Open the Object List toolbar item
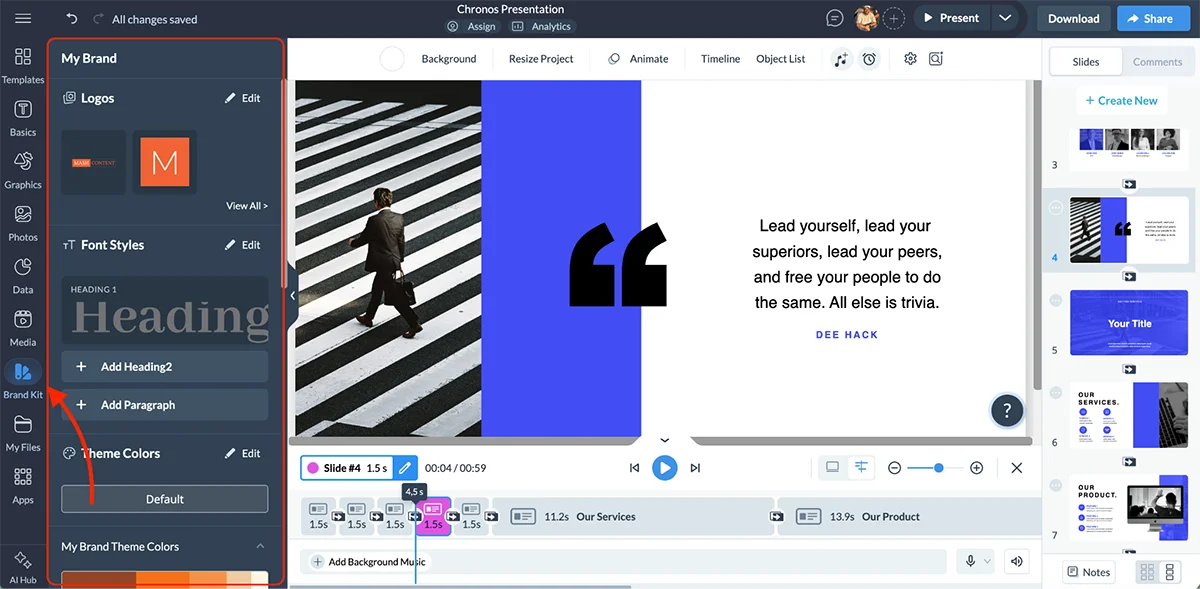The width and height of the screenshot is (1200, 589). 780,59
